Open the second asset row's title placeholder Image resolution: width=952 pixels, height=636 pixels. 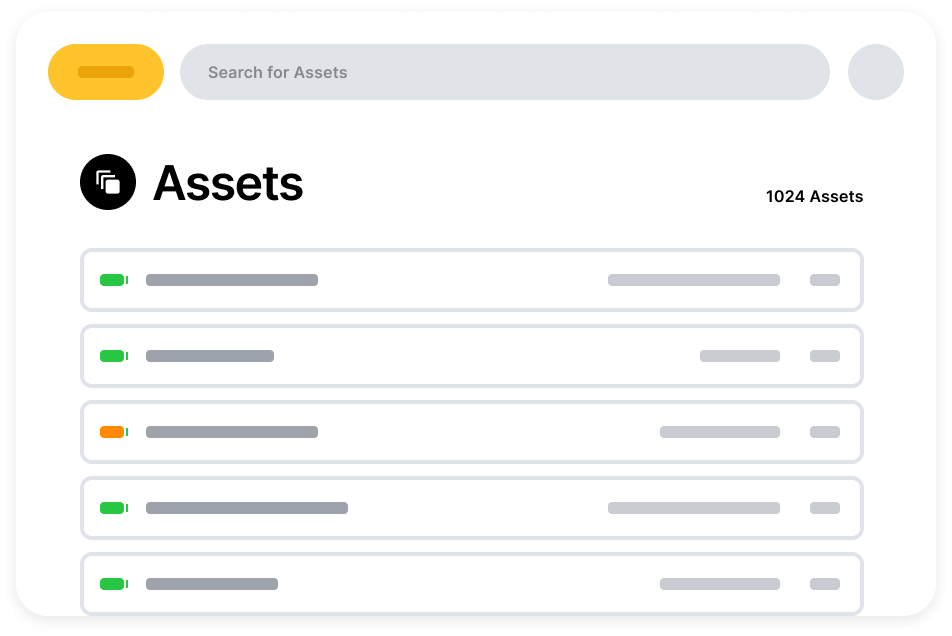(210, 356)
